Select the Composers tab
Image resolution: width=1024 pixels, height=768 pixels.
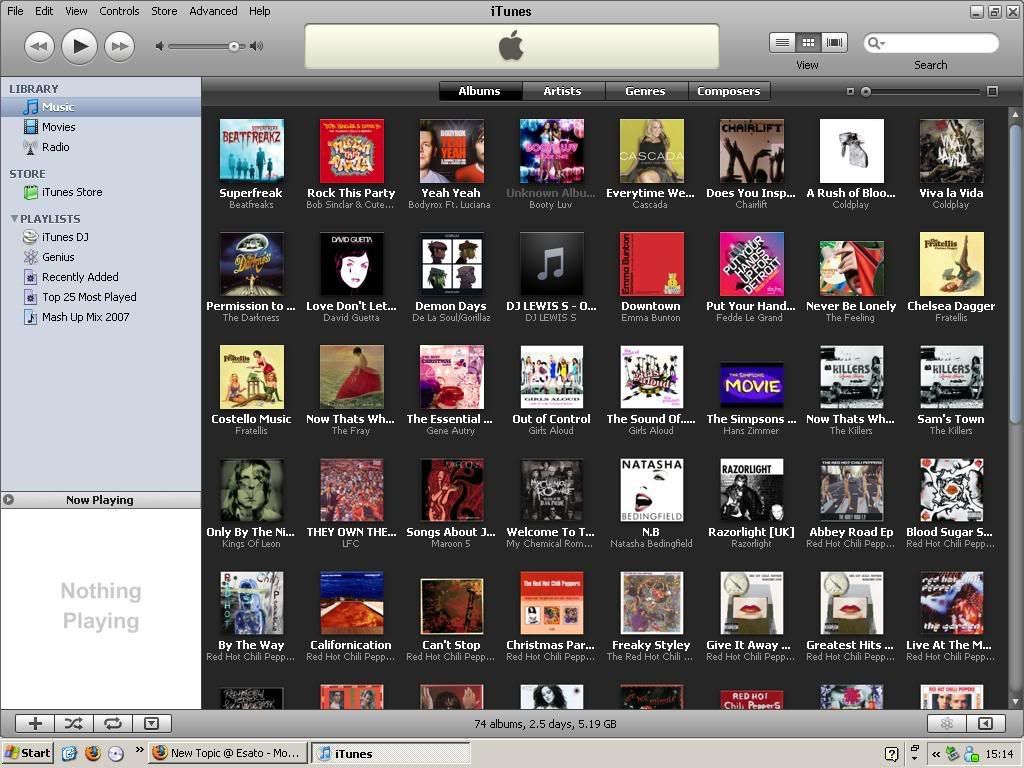coord(729,91)
